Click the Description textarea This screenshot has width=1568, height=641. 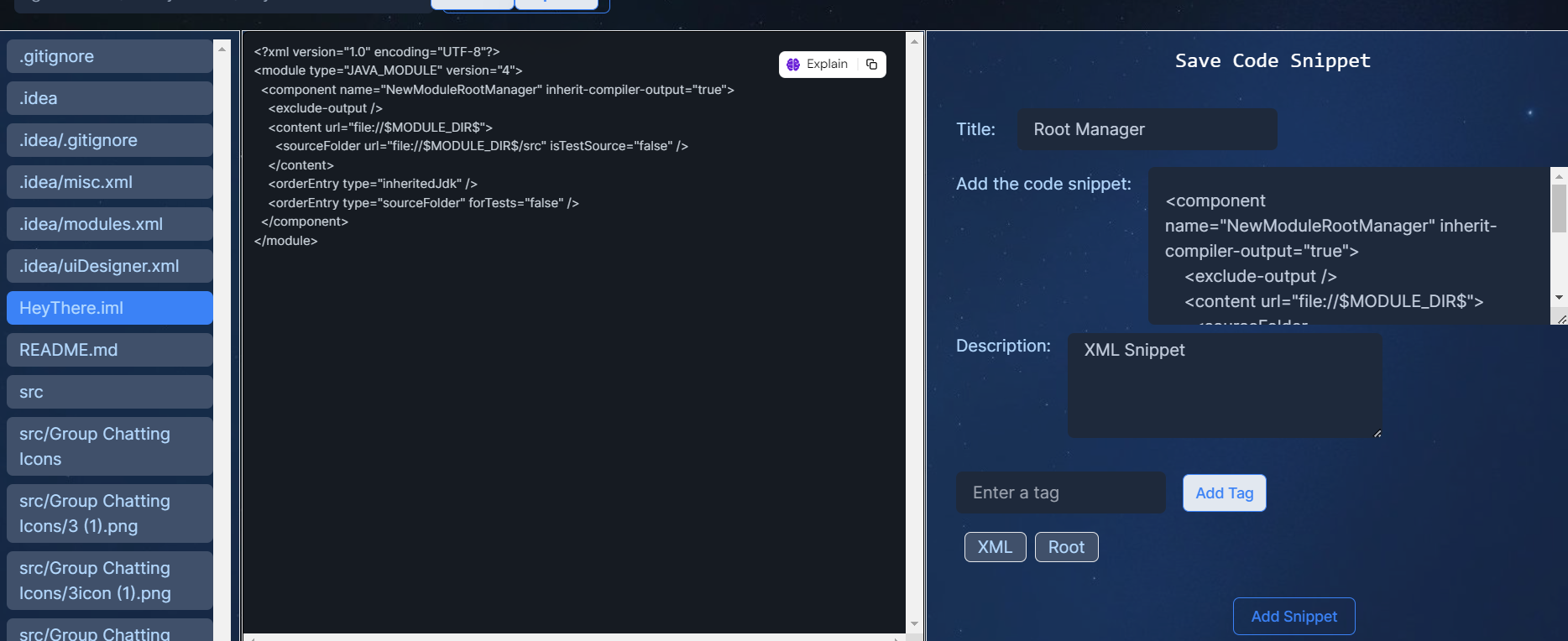[1225, 385]
